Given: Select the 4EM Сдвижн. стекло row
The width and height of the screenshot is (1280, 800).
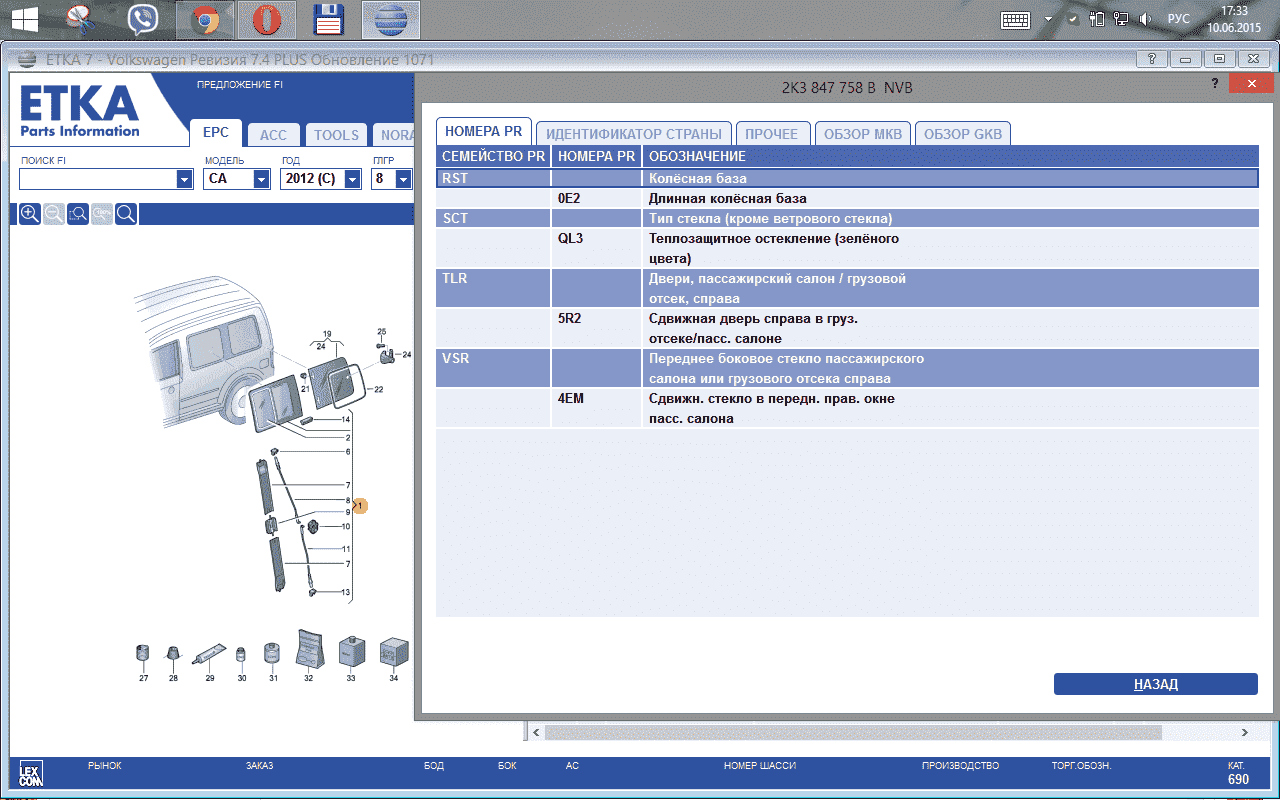Looking at the screenshot, I should coord(847,408).
